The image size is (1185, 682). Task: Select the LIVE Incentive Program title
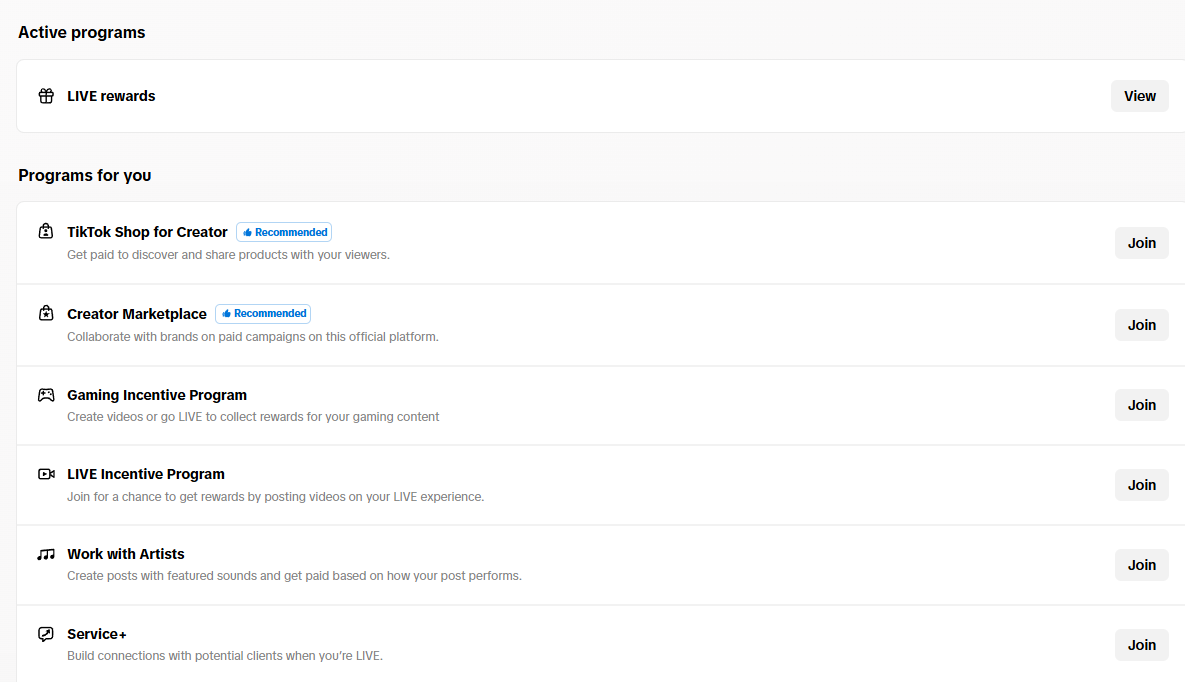[x=146, y=474]
